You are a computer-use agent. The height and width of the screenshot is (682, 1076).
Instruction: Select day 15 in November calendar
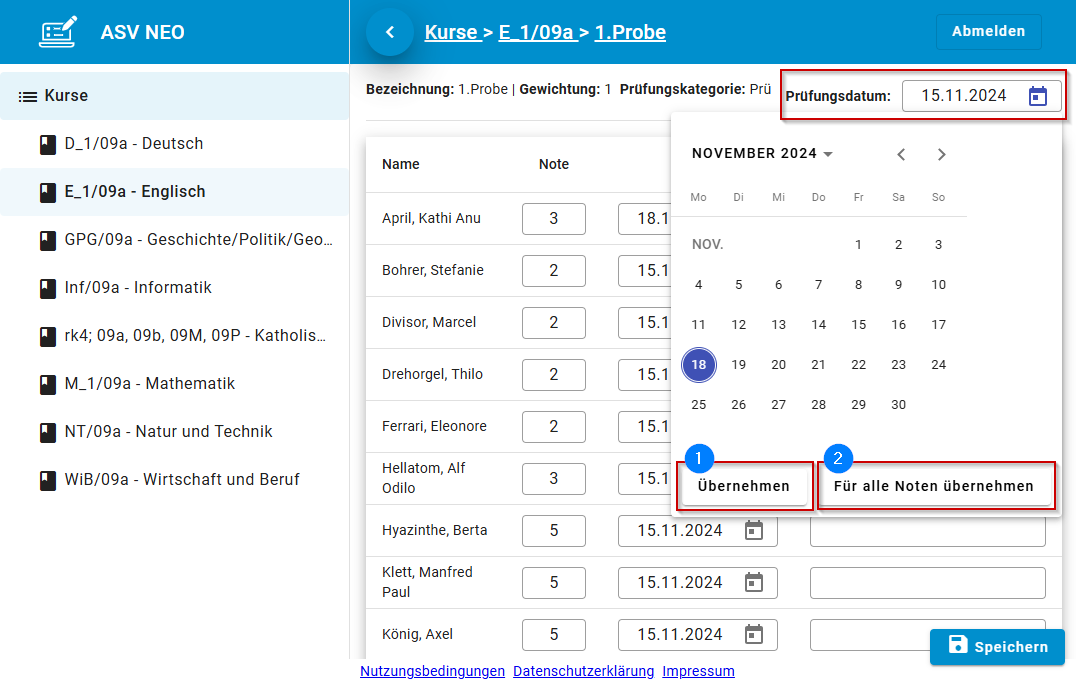click(x=858, y=325)
